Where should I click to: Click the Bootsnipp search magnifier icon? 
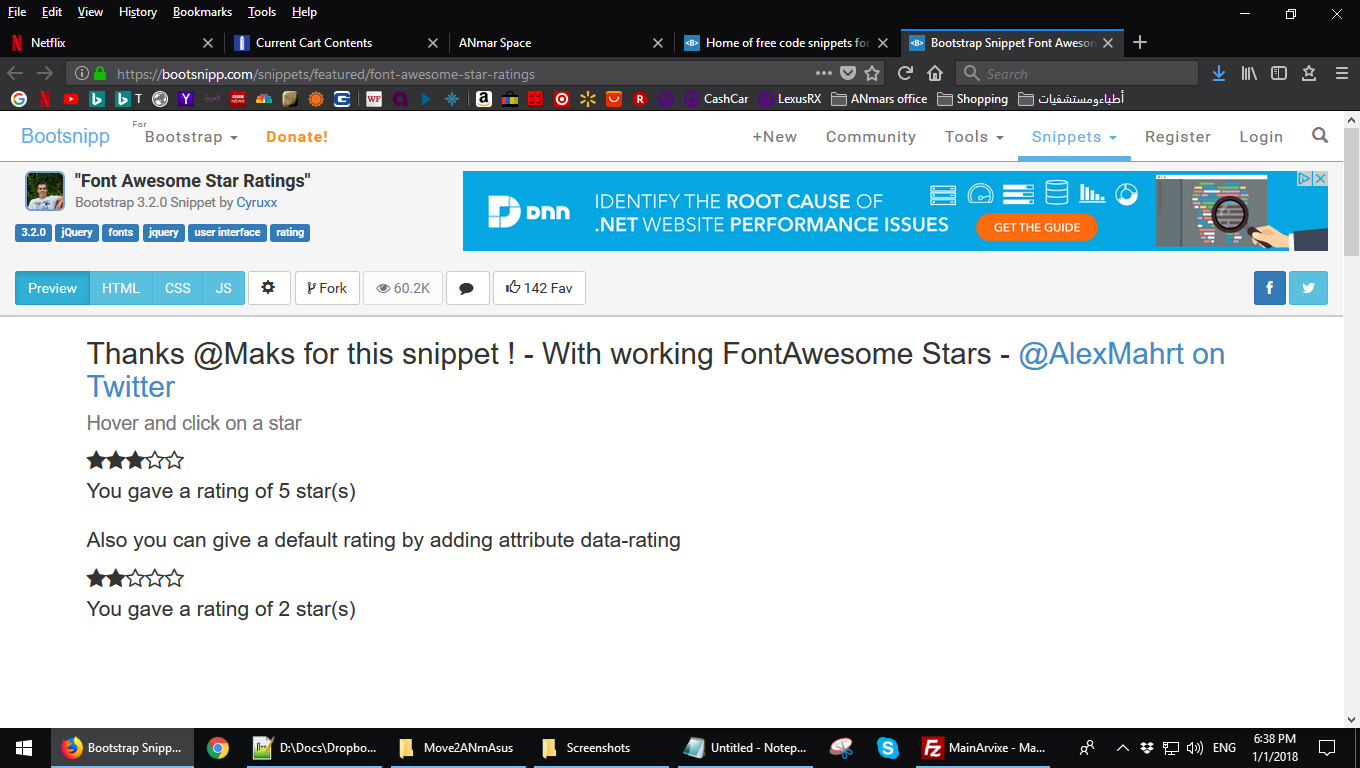pos(1320,136)
